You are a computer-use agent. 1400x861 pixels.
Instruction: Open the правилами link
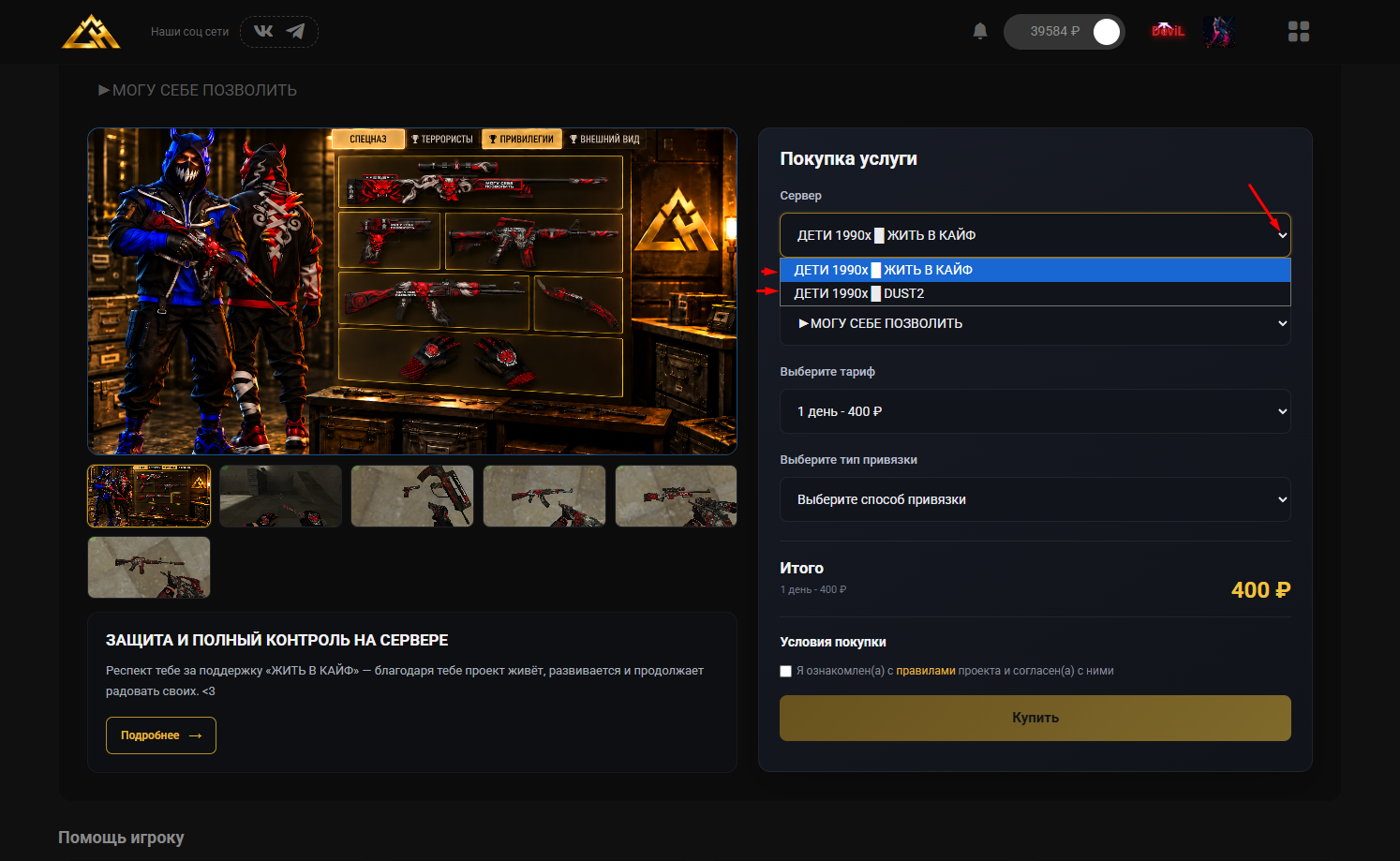click(x=926, y=671)
